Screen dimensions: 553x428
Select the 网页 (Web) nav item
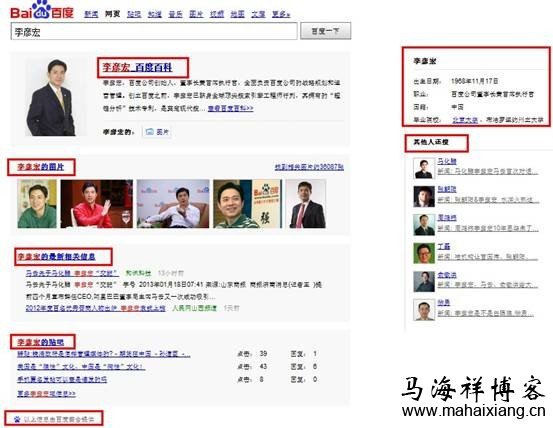click(x=112, y=14)
